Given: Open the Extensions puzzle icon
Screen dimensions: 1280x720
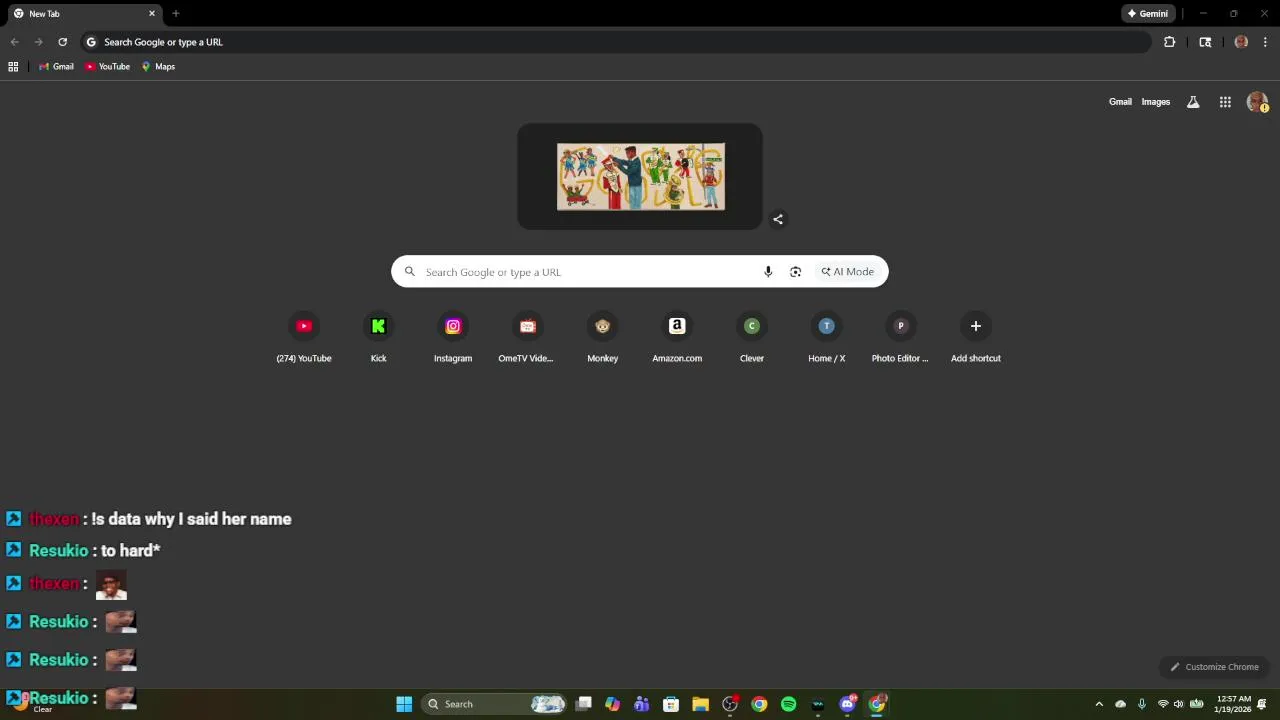Looking at the screenshot, I should click(x=1169, y=42).
